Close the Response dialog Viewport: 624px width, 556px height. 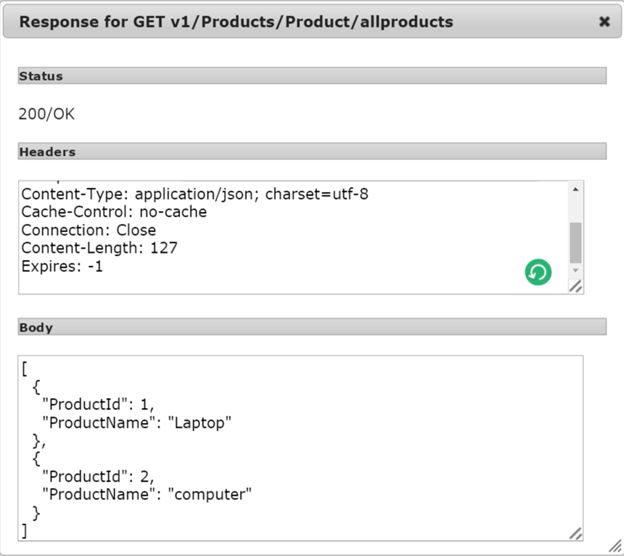(604, 21)
